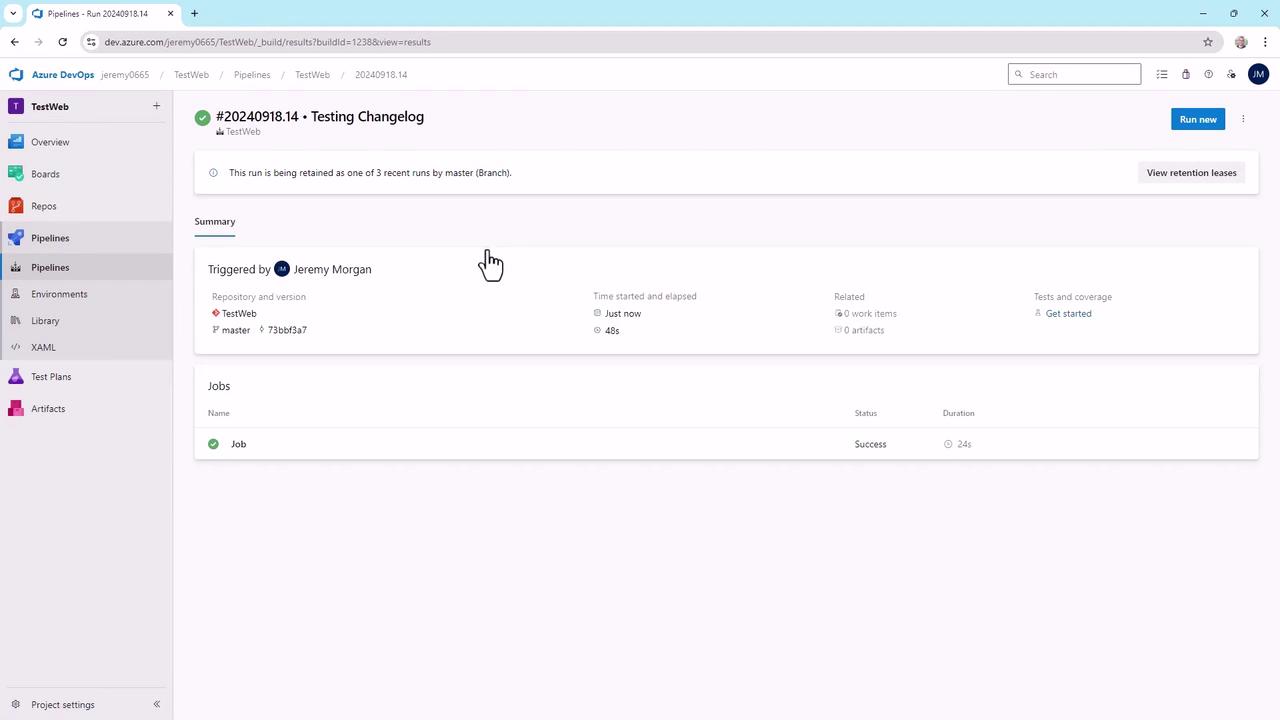Click the 48s elapsed time
The image size is (1280, 720).
coord(612,331)
